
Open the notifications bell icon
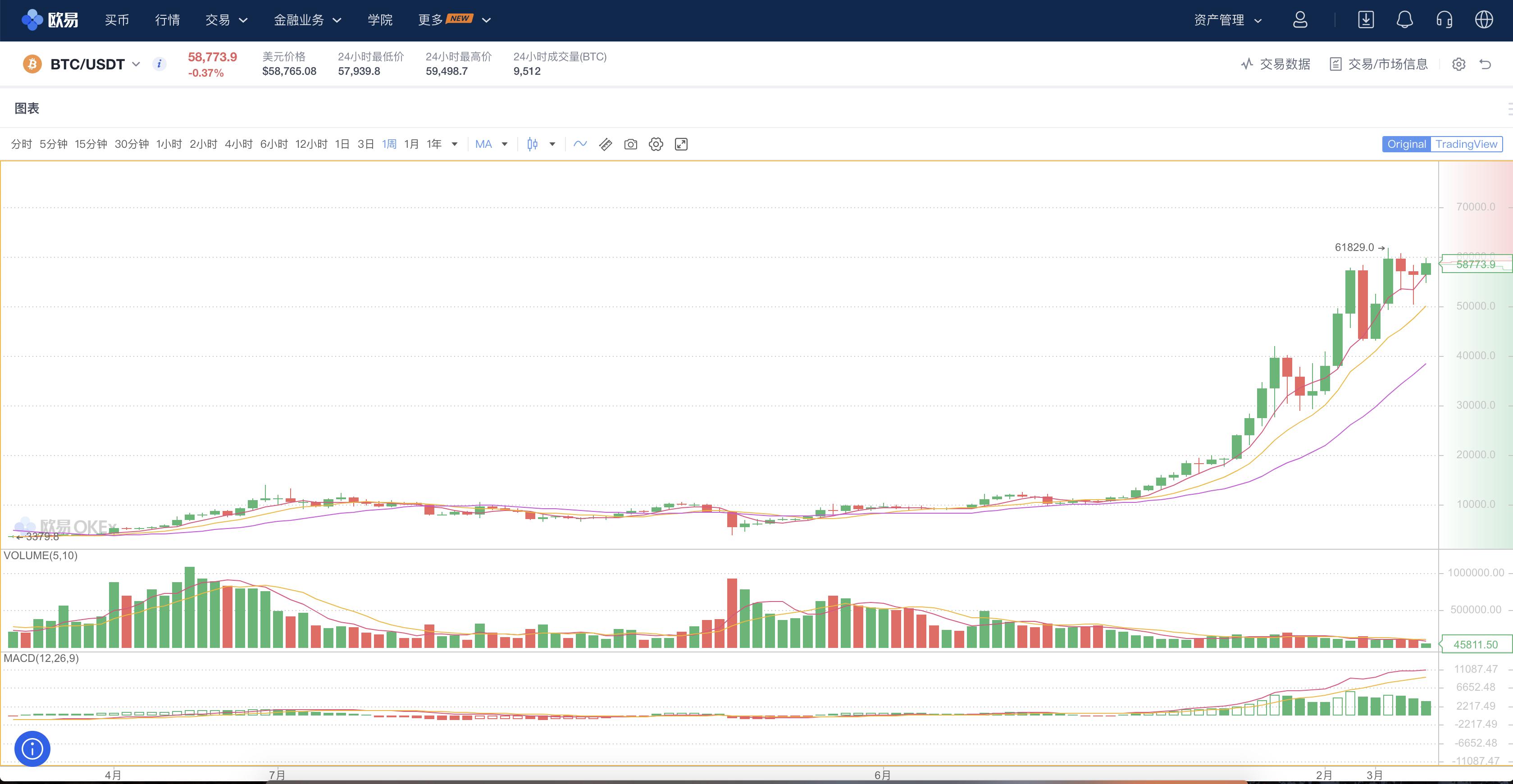pos(1404,20)
